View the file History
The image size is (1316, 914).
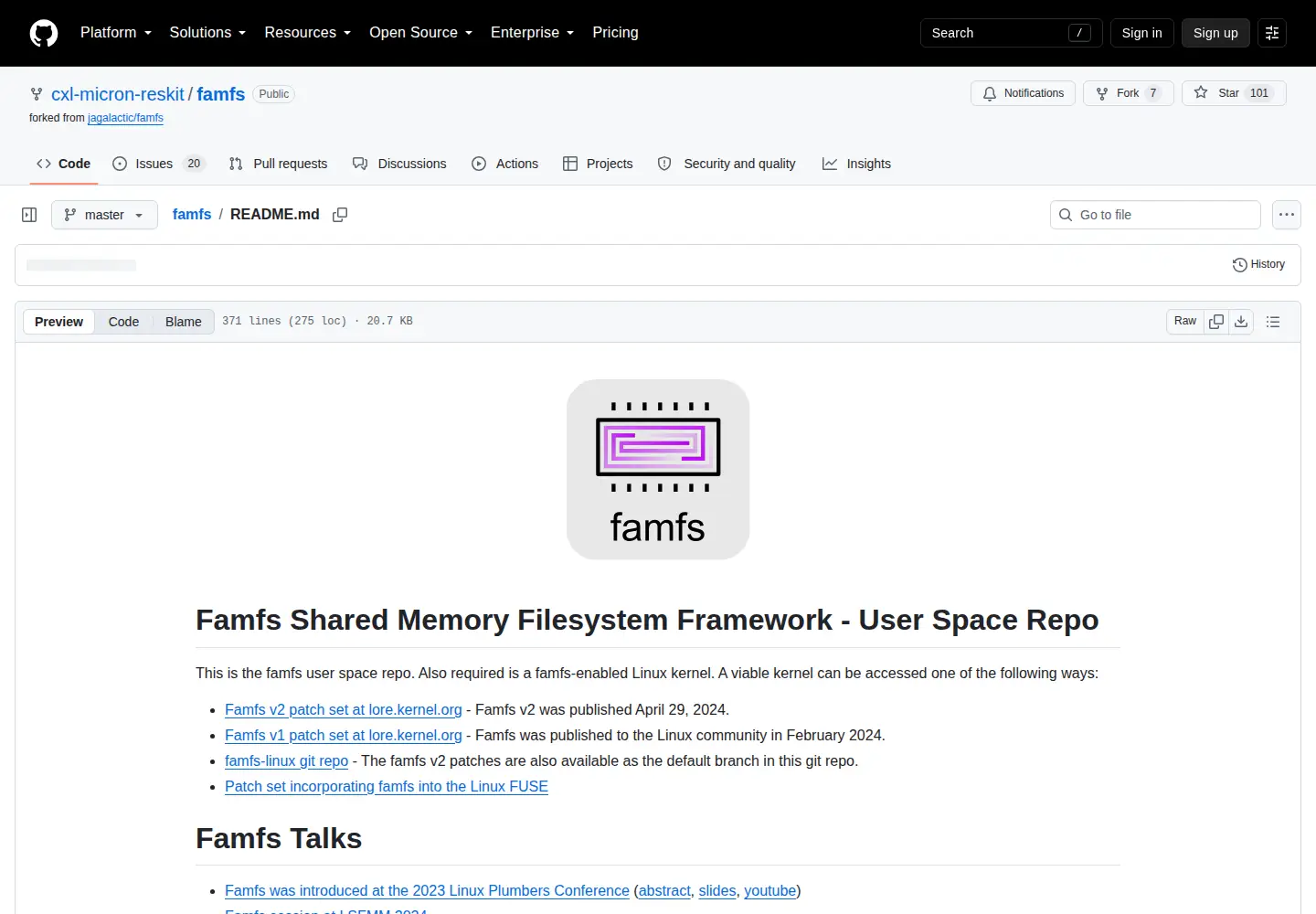click(1258, 264)
